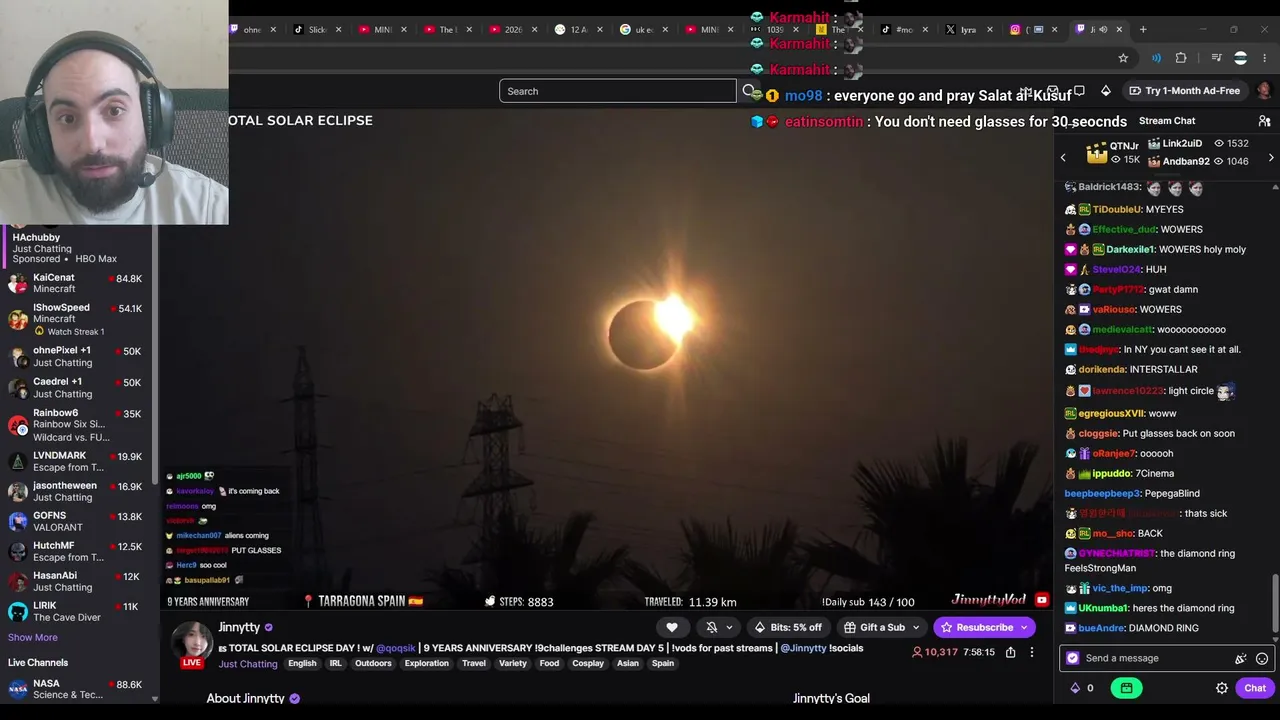The height and width of the screenshot is (720, 1280).
Task: Open the Jinnytty channel name link
Action: click(239, 627)
